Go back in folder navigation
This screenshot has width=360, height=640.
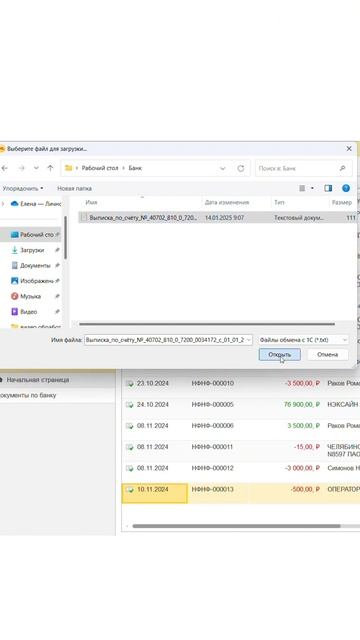5,168
